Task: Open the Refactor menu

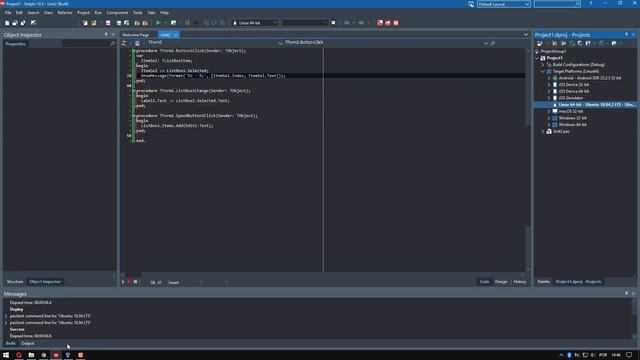Action: (64, 13)
